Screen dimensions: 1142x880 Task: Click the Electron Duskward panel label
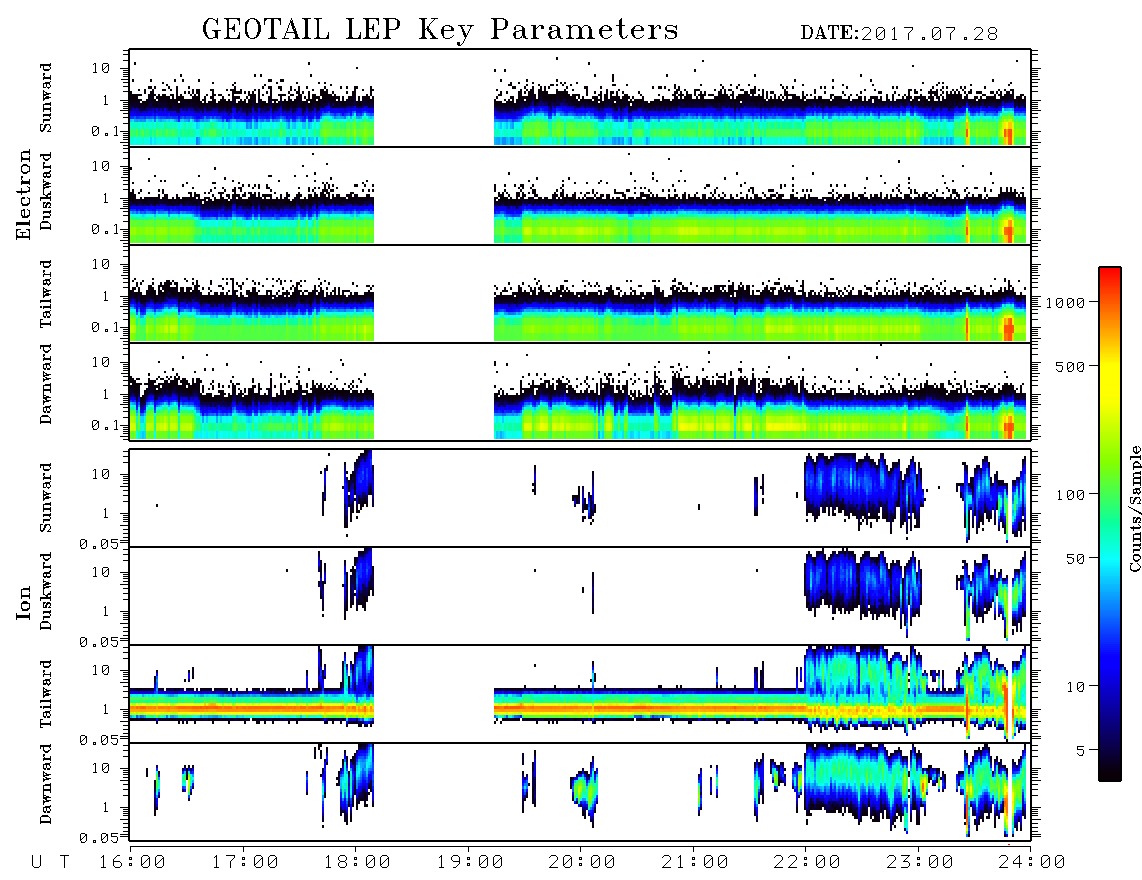click(46, 192)
